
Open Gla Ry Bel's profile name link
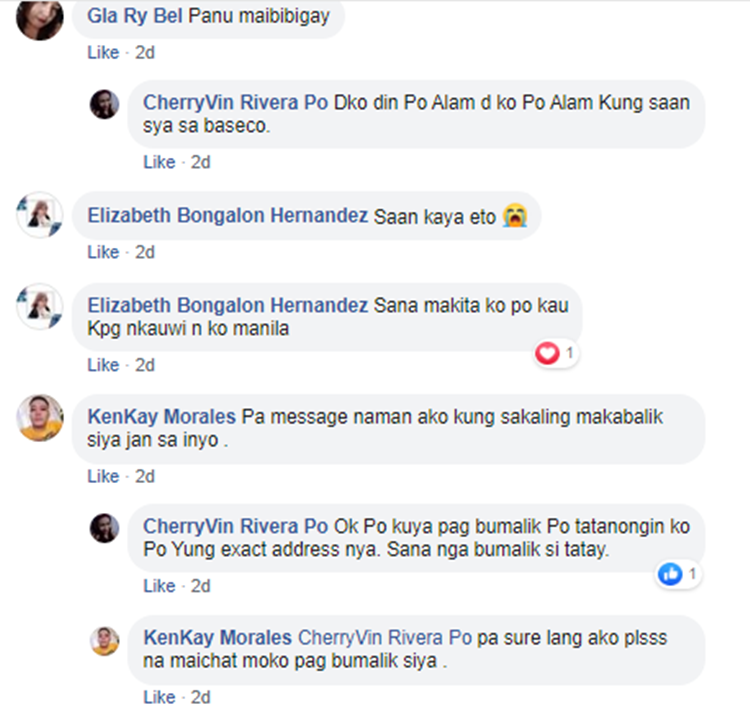(135, 16)
